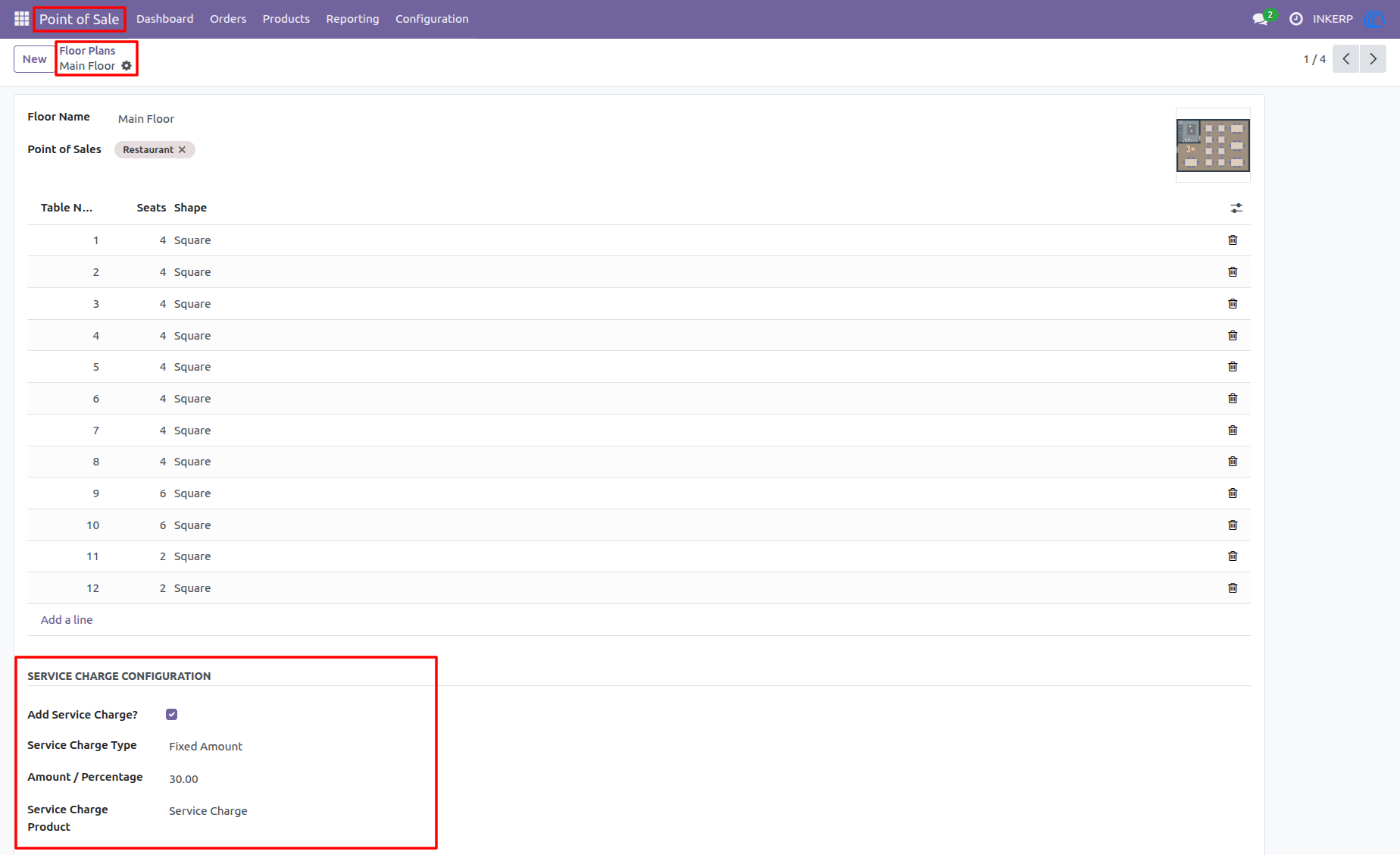This screenshot has width=1400, height=855.
Task: Go back to Floor Plans breadcrumb
Action: (87, 51)
